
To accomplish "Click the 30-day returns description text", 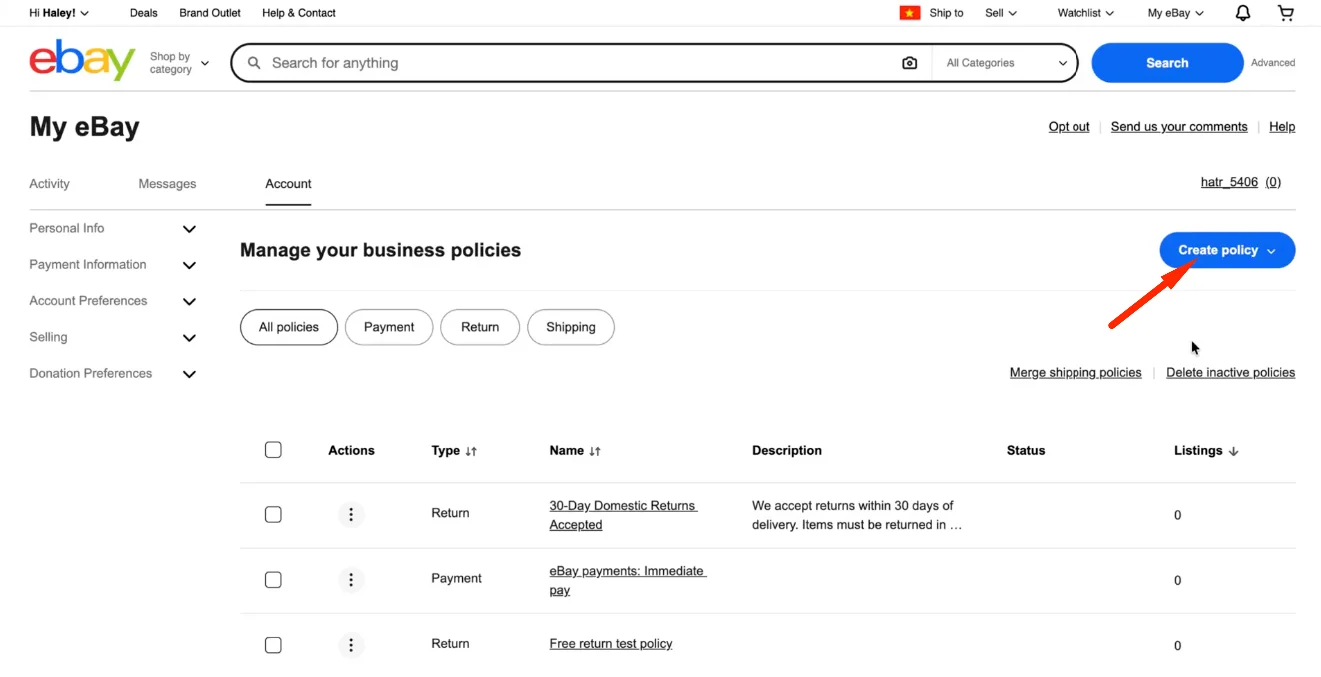I will pyautogui.click(x=857, y=515).
